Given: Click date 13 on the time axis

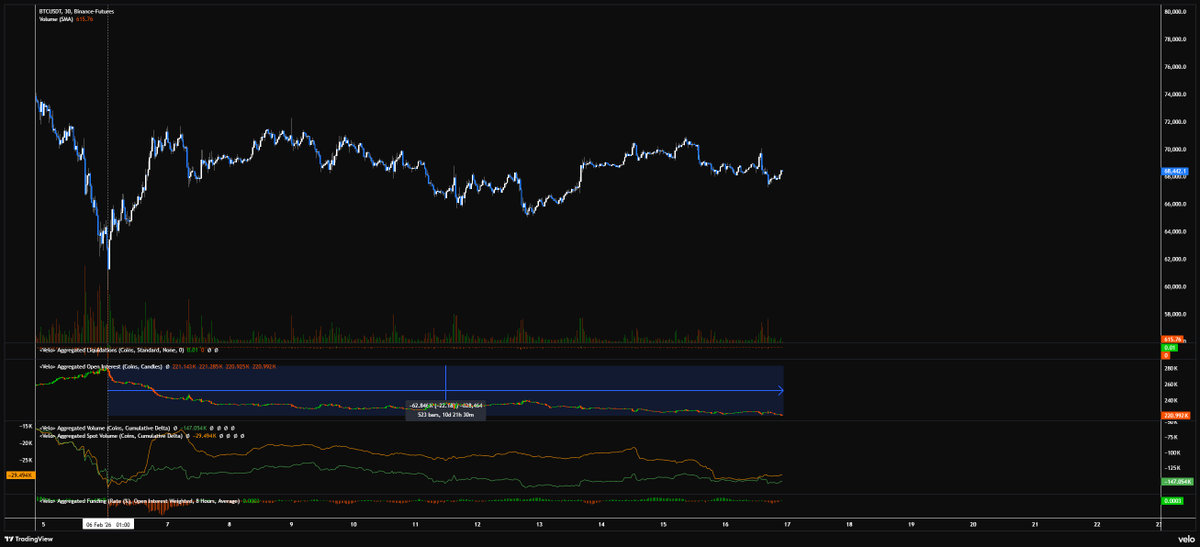Looking at the screenshot, I should tap(539, 523).
